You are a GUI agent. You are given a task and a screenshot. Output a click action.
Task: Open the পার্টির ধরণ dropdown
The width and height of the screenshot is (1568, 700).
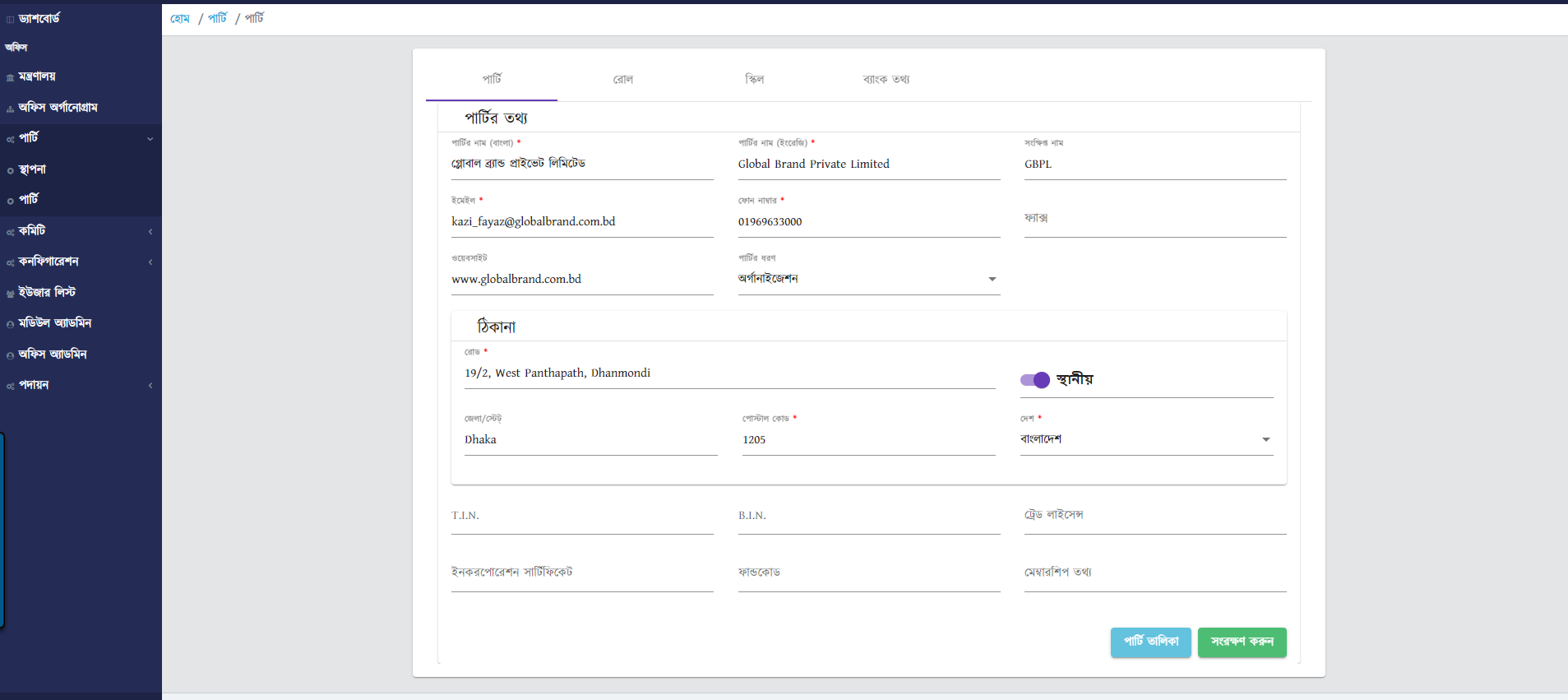[x=869, y=279]
